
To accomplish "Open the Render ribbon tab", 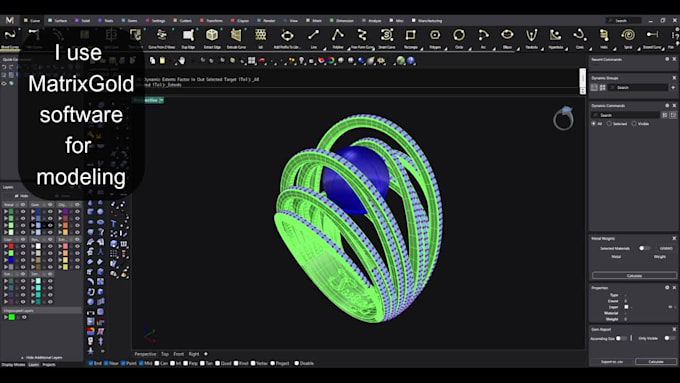I will tap(266, 20).
